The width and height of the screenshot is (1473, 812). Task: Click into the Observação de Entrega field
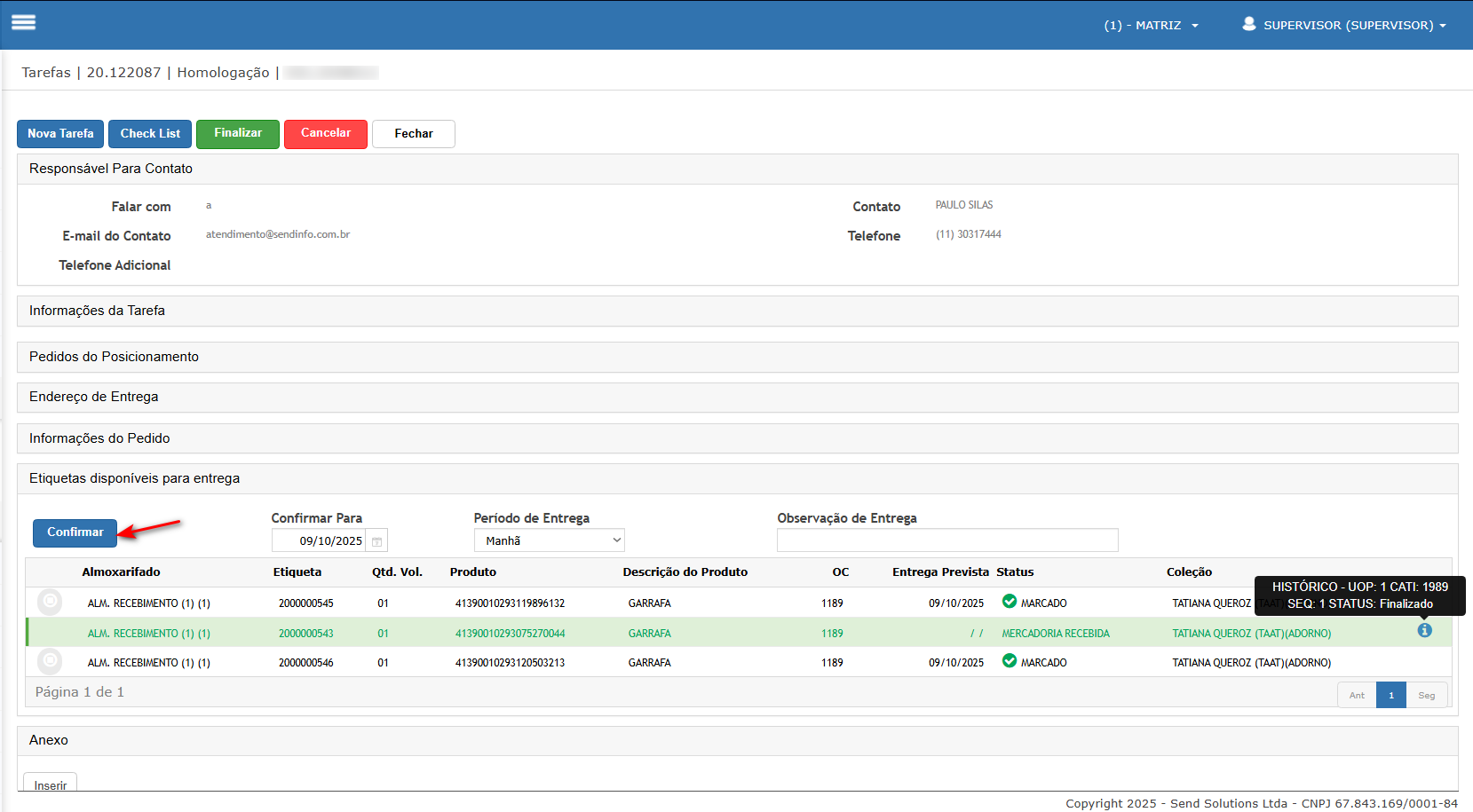[946, 540]
